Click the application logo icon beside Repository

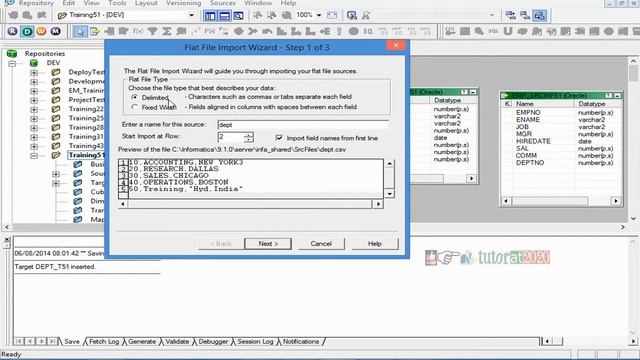point(9,3)
